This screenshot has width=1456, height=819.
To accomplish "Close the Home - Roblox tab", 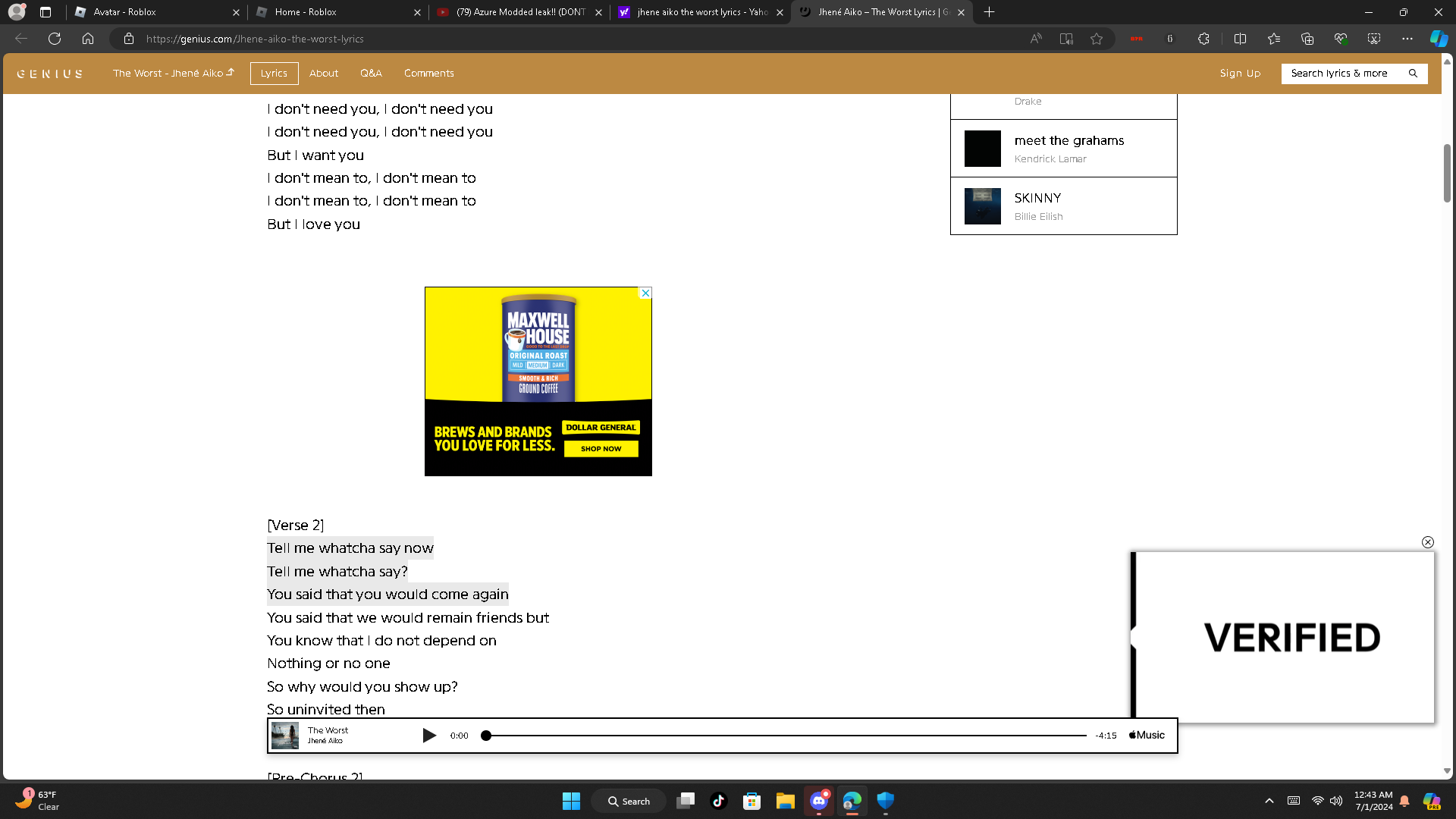I will [x=417, y=12].
